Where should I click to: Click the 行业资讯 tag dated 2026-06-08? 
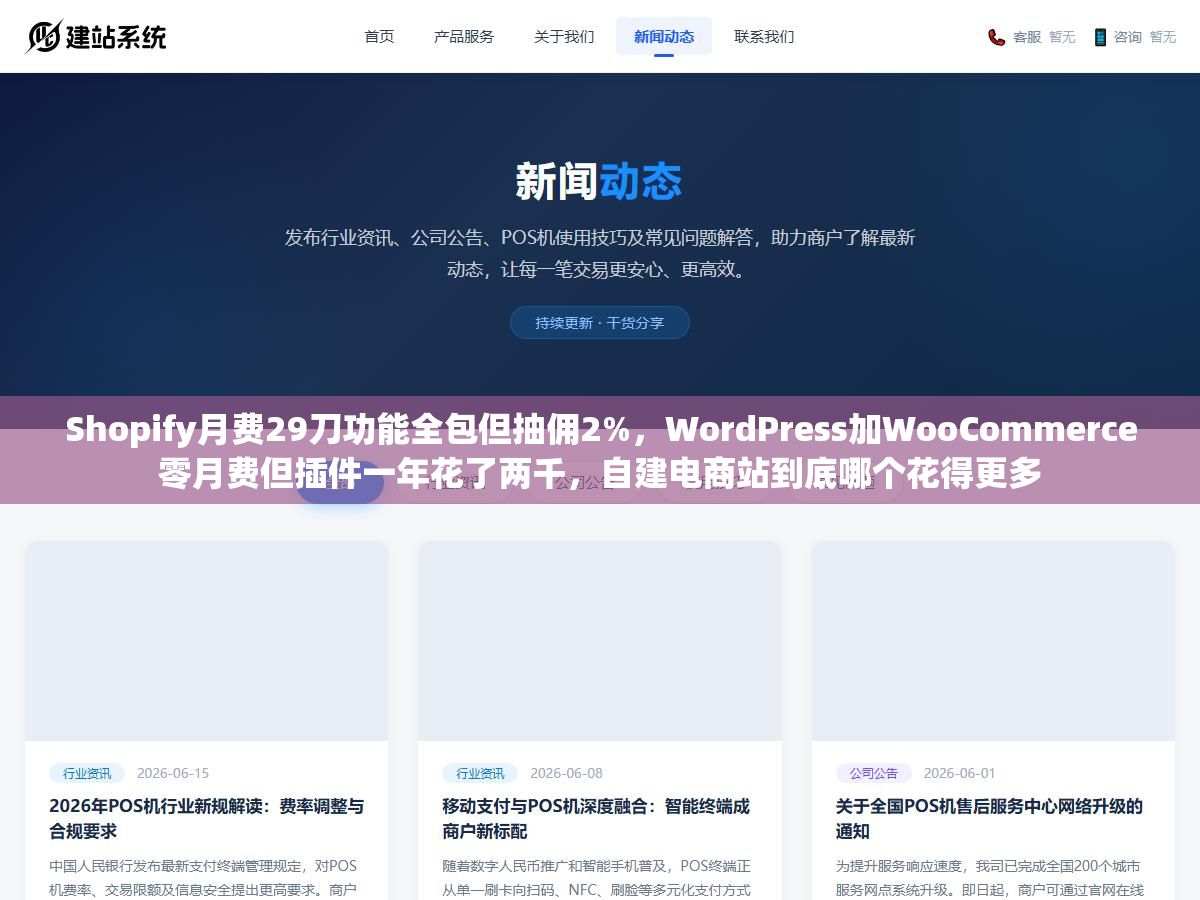click(480, 773)
